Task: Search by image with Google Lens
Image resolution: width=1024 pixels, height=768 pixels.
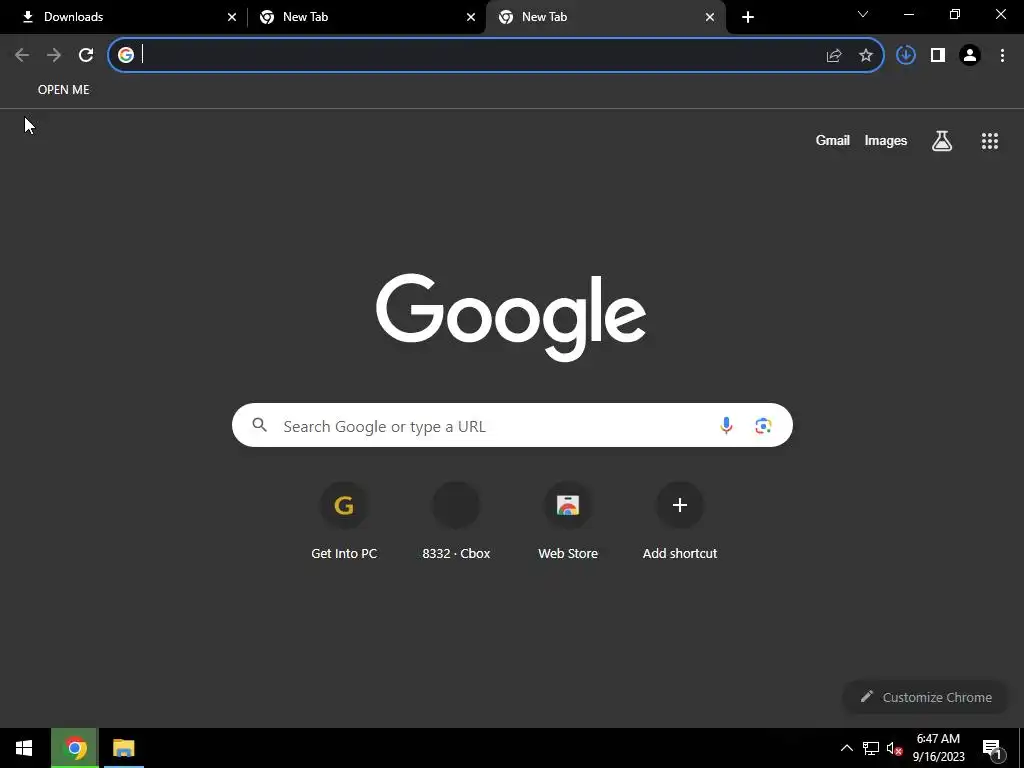Action: [x=763, y=426]
